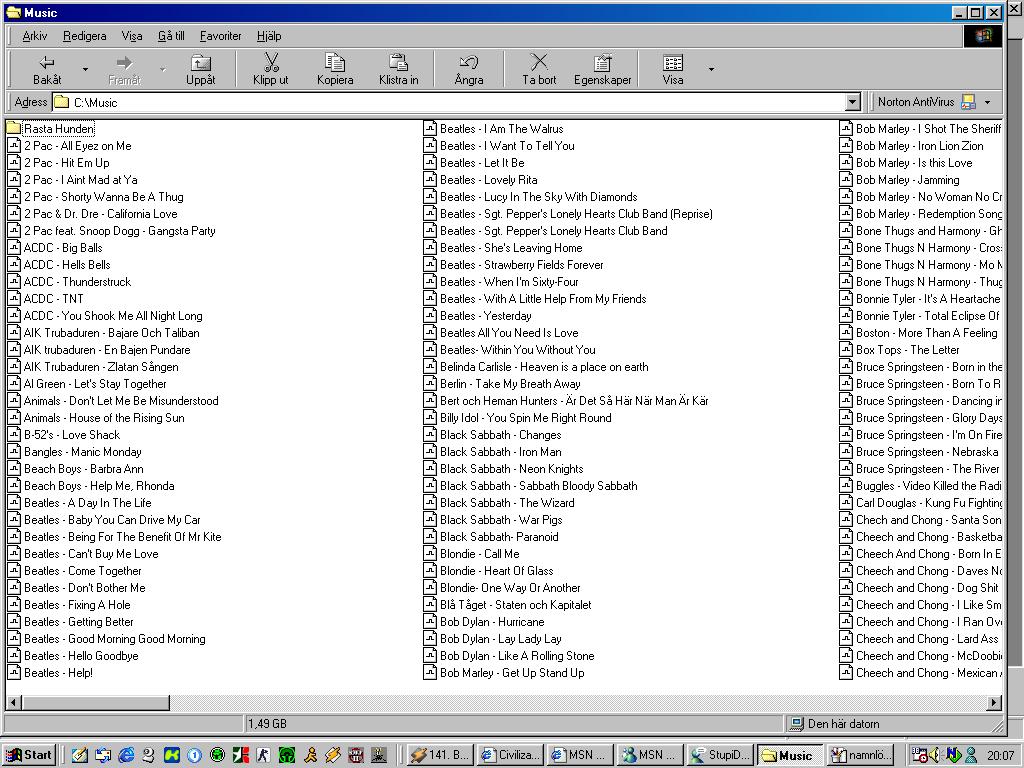
Task: Select the Rasta Hunden folder icon
Action: click(x=14, y=129)
